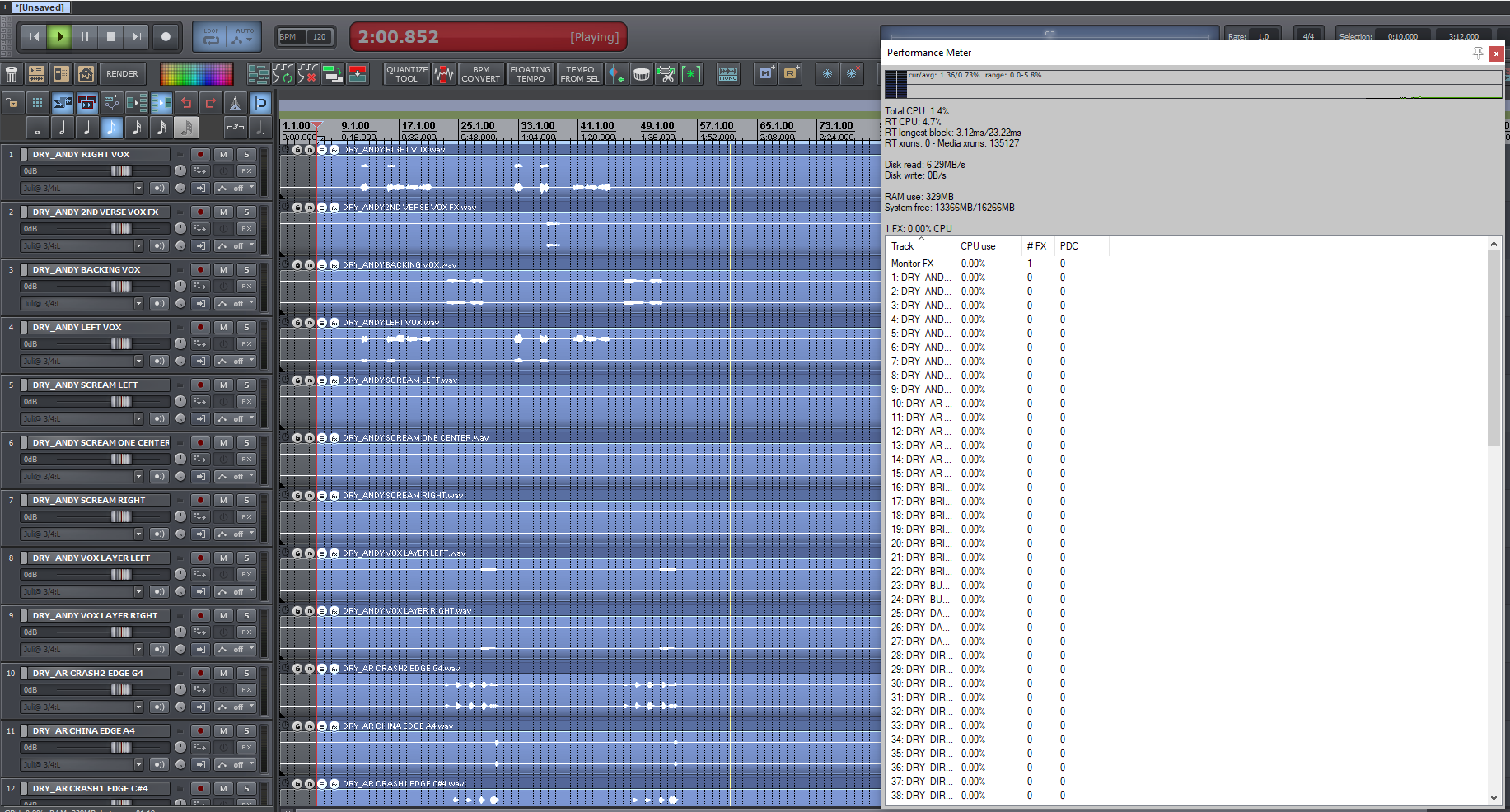Click the drum icon in the toolbar
Screen dimensions: 1510x812
coord(642,74)
